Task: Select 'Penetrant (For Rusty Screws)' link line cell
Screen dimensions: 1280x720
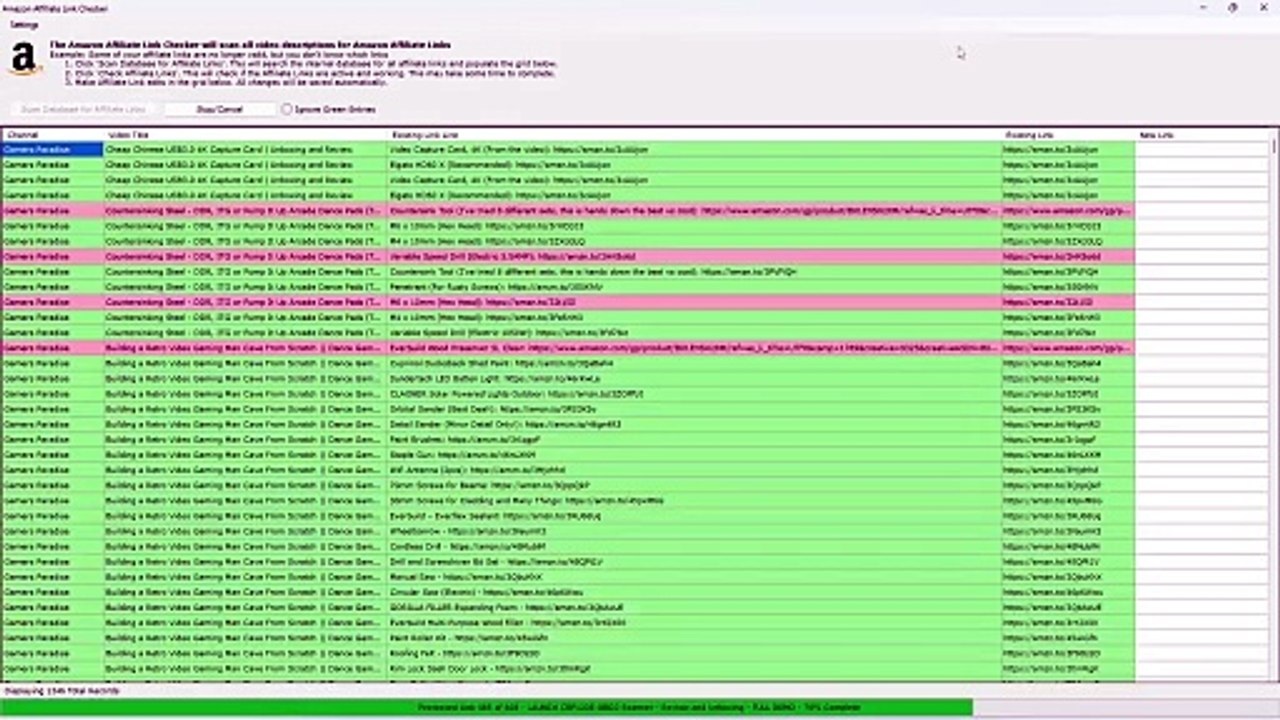Action: [x=695, y=287]
